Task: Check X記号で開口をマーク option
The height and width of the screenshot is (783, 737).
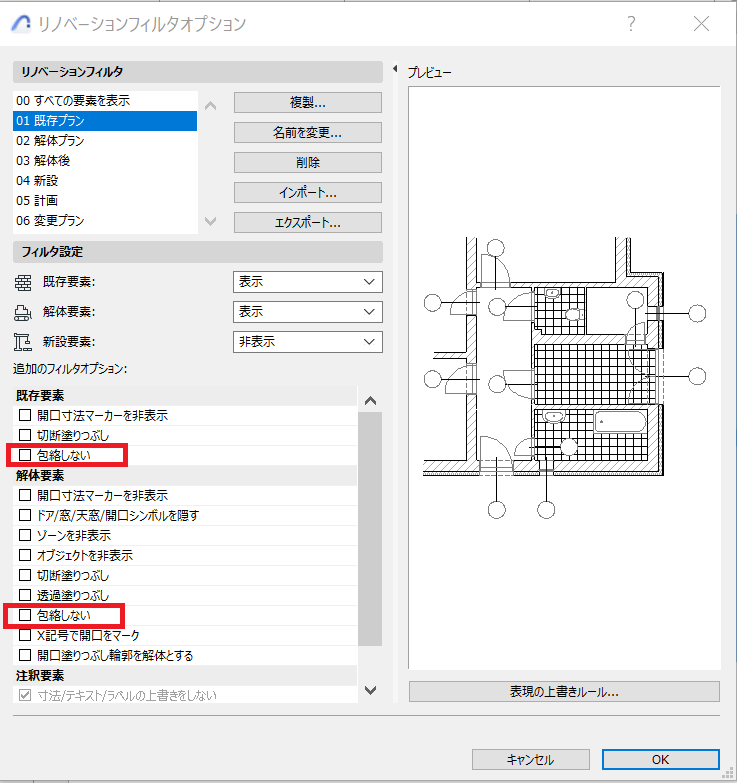Action: point(26,635)
